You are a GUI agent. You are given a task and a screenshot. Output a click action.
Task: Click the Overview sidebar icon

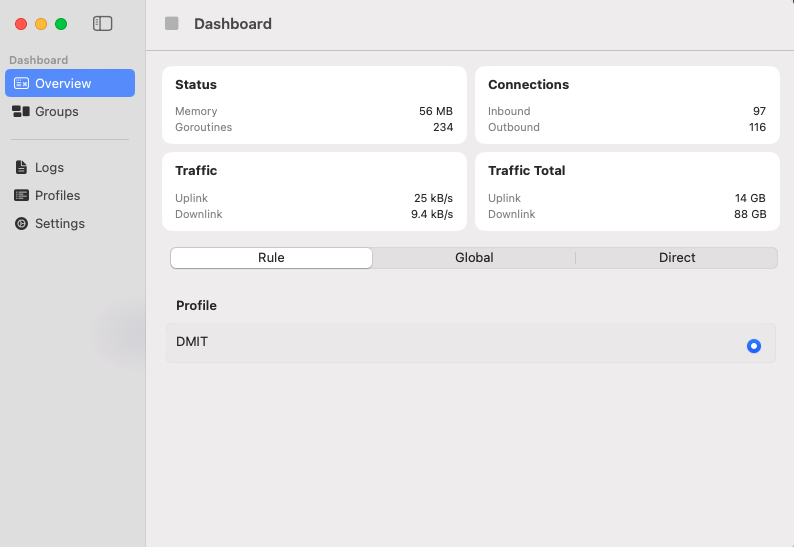(x=21, y=84)
